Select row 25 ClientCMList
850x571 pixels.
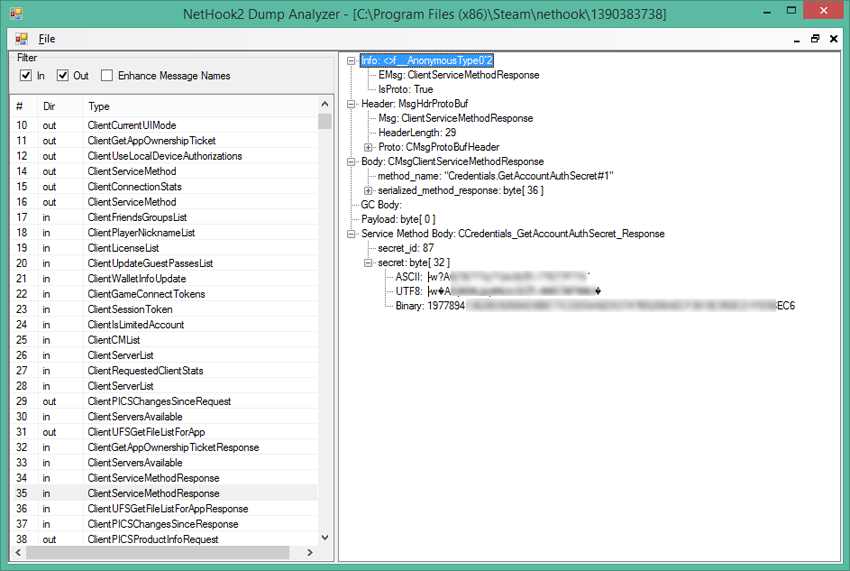pyautogui.click(x=164, y=340)
